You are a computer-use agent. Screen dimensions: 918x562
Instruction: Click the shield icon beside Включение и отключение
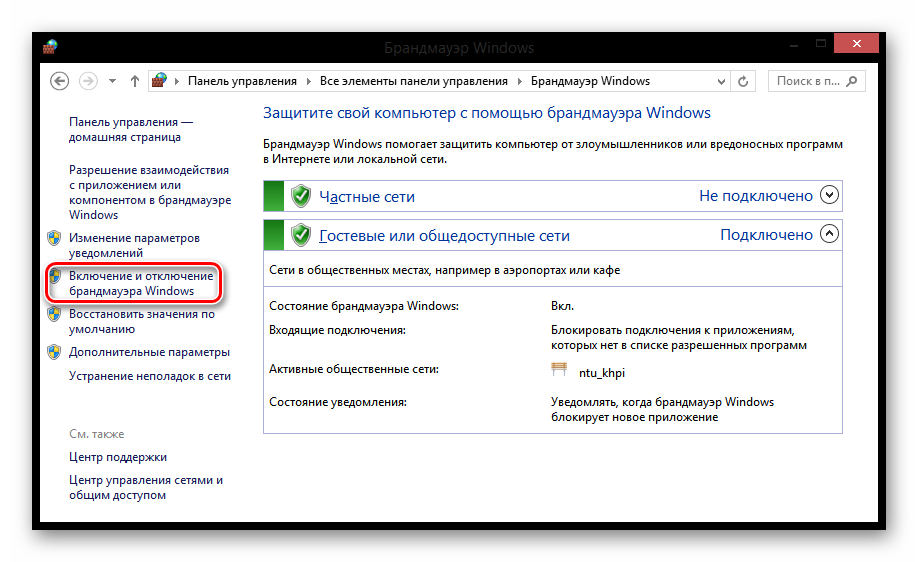(x=55, y=276)
